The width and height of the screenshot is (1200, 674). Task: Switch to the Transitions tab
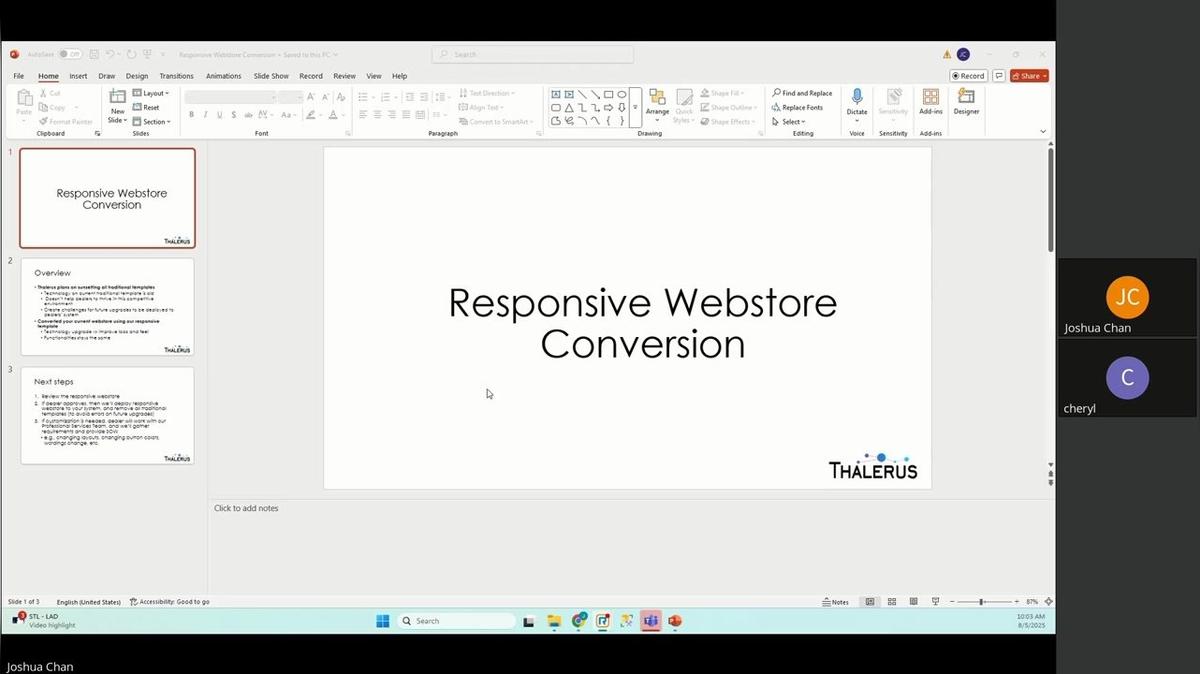point(176,75)
